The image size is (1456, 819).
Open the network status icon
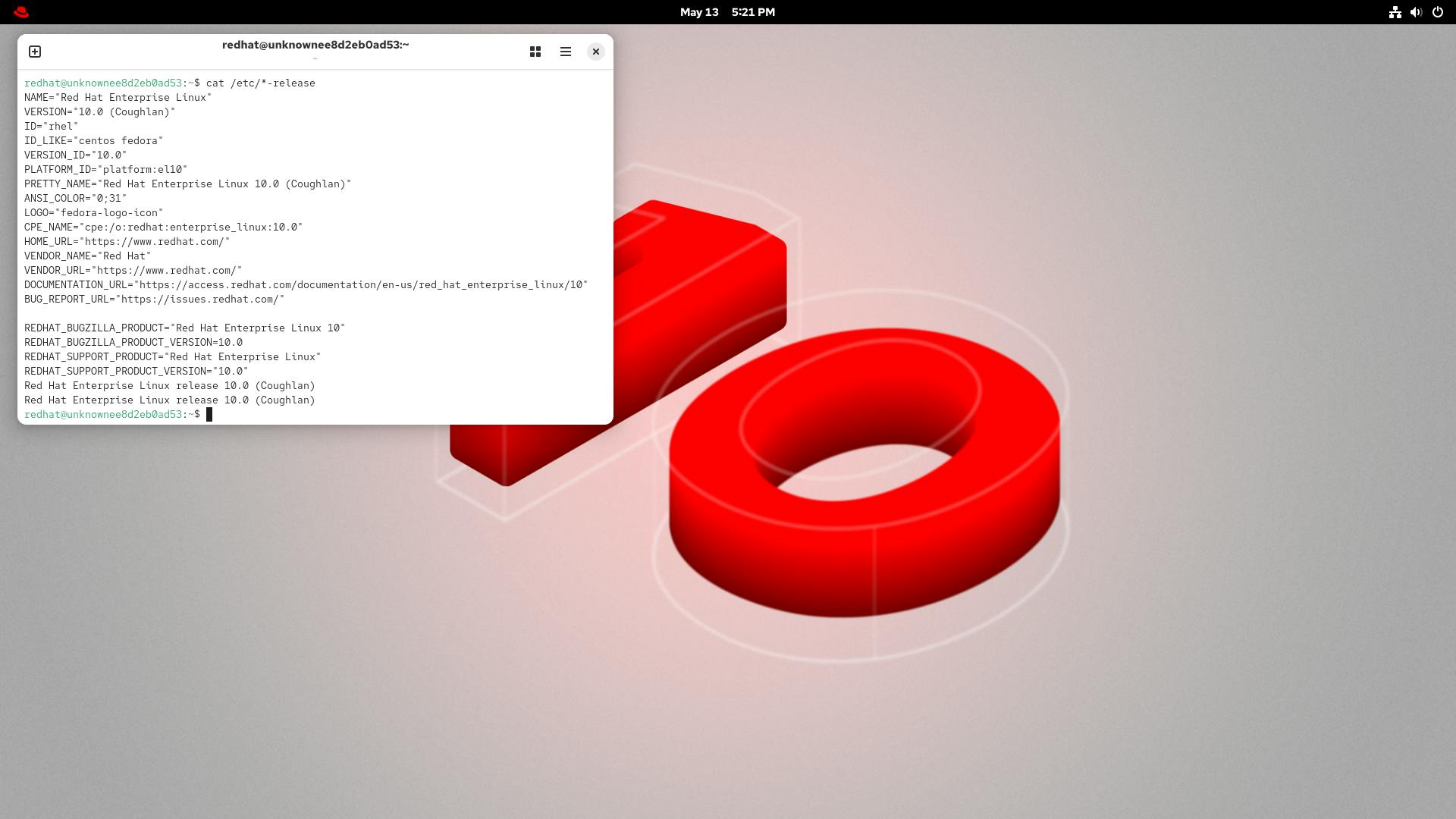pos(1395,12)
